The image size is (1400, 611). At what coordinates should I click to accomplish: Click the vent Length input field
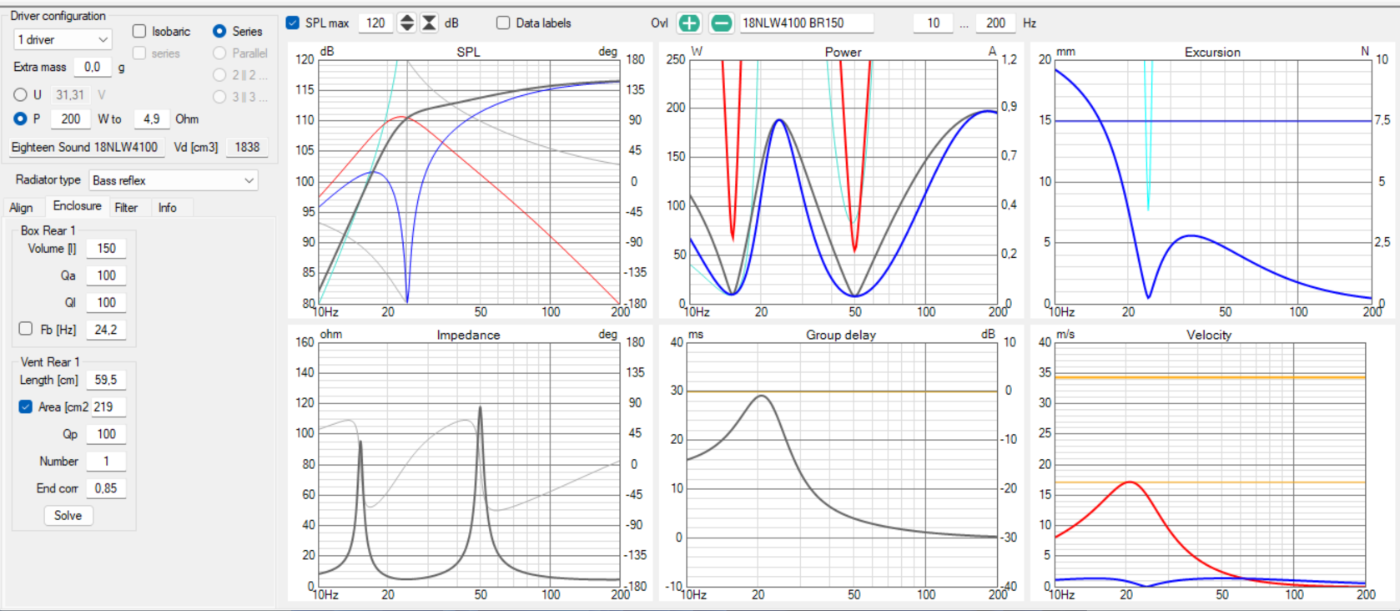(x=106, y=380)
